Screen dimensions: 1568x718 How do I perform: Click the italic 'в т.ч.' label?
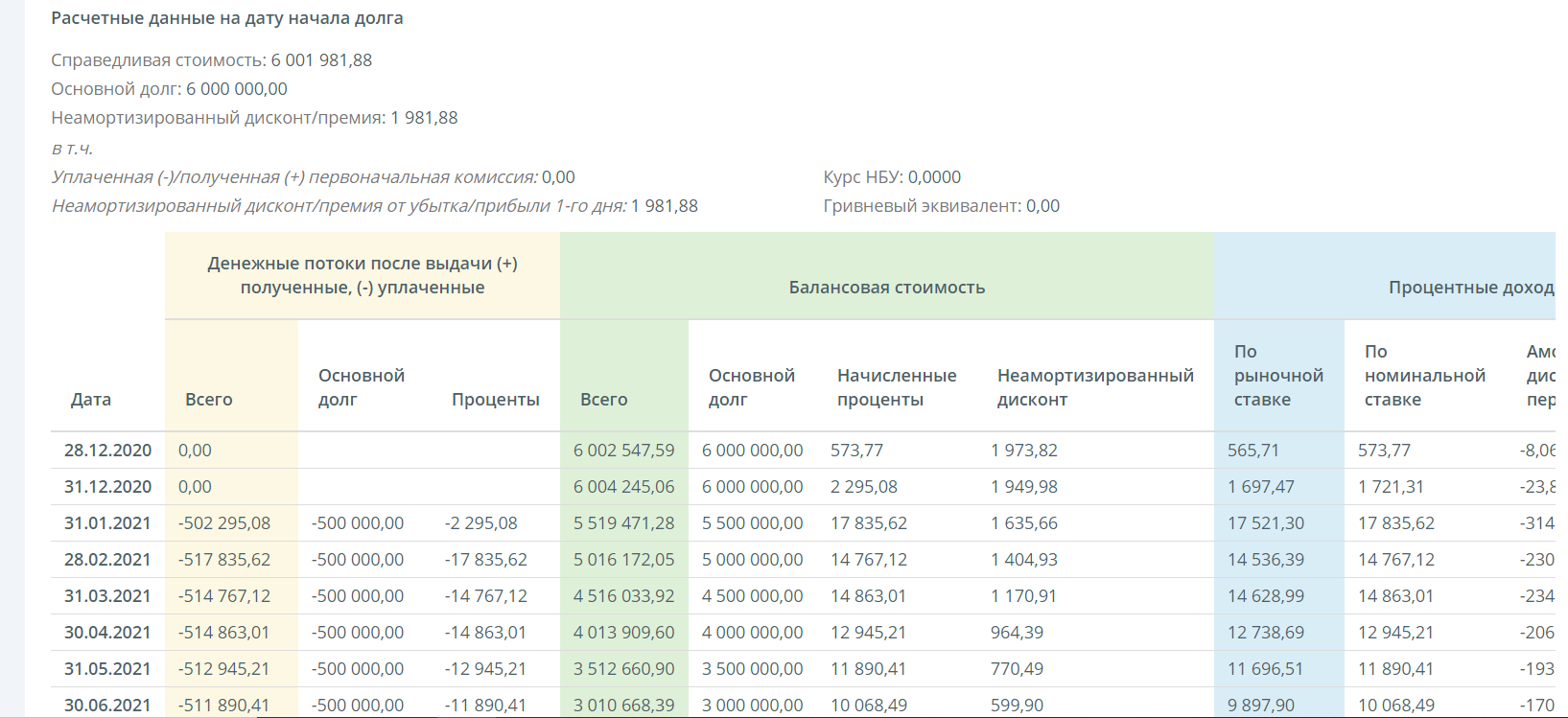click(x=72, y=149)
